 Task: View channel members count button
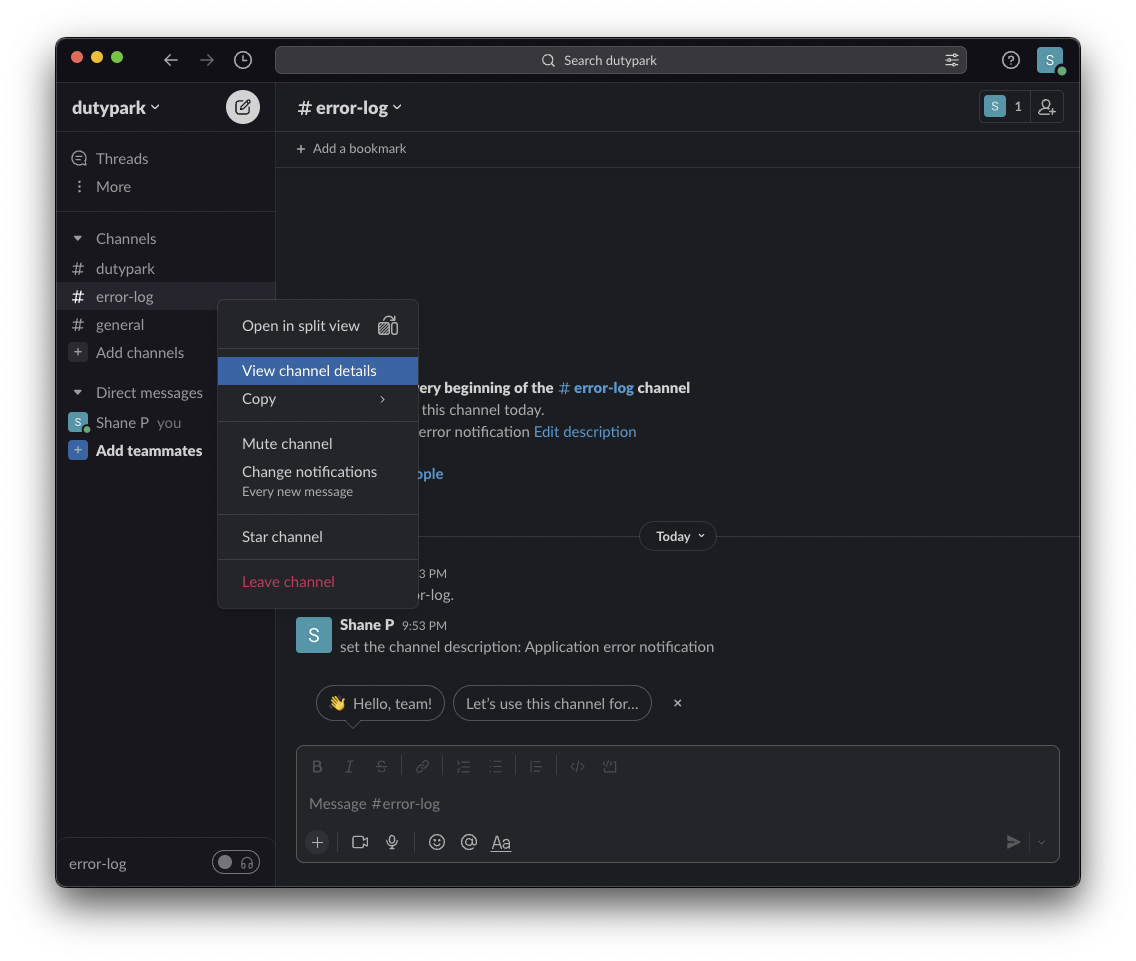click(x=1004, y=107)
